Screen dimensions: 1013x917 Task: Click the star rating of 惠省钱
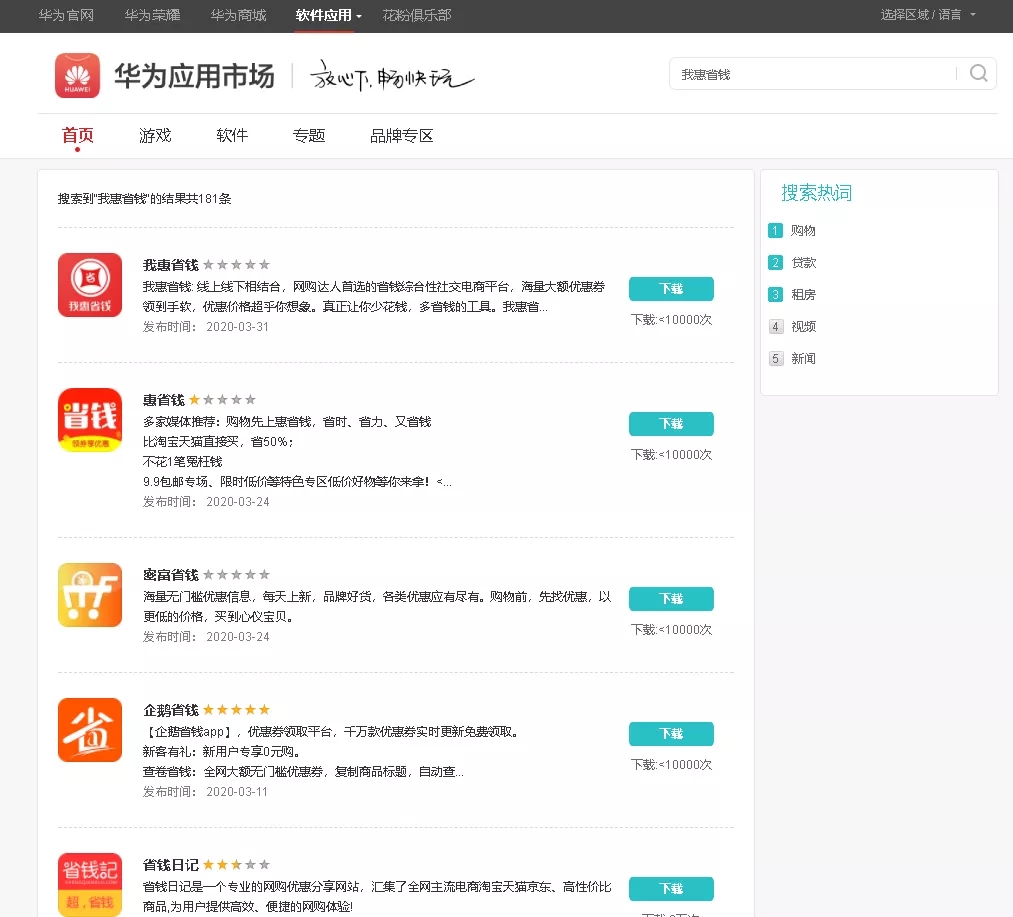tap(222, 399)
